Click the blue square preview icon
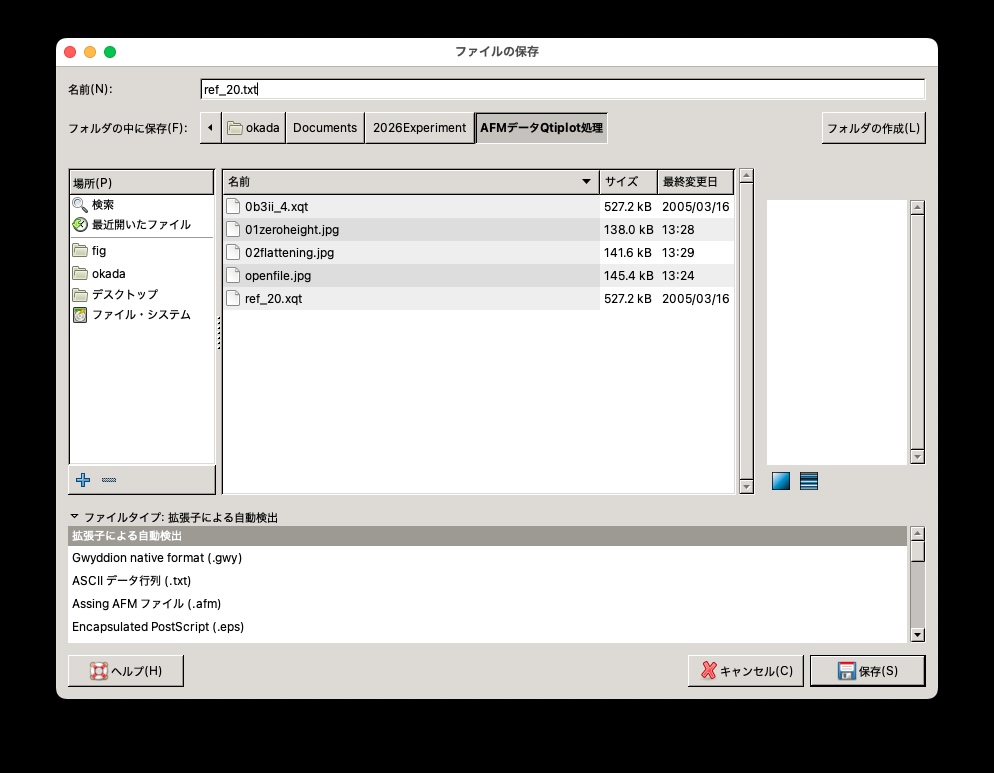994x773 pixels. coord(781,481)
